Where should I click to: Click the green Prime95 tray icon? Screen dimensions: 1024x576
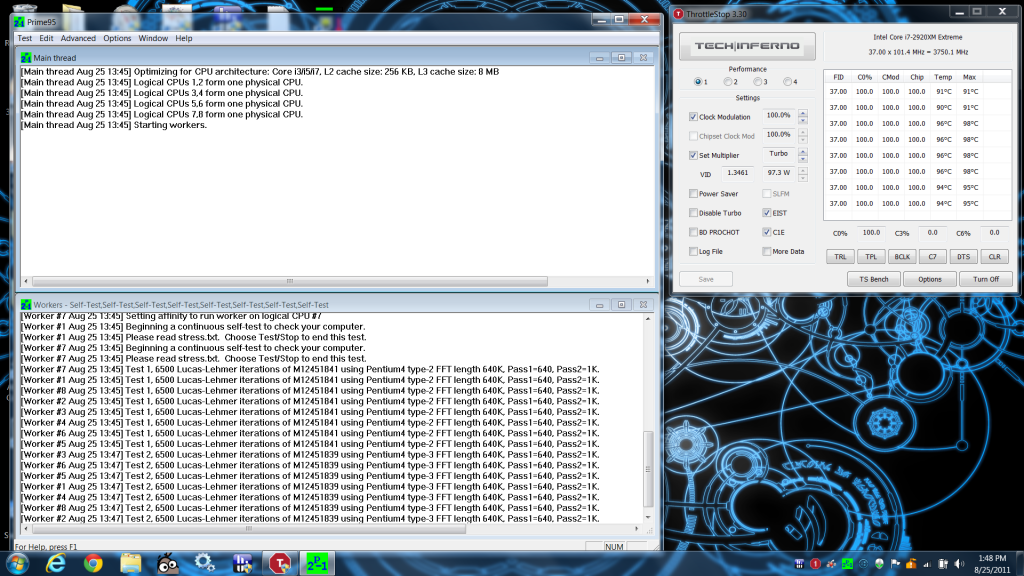coord(847,564)
